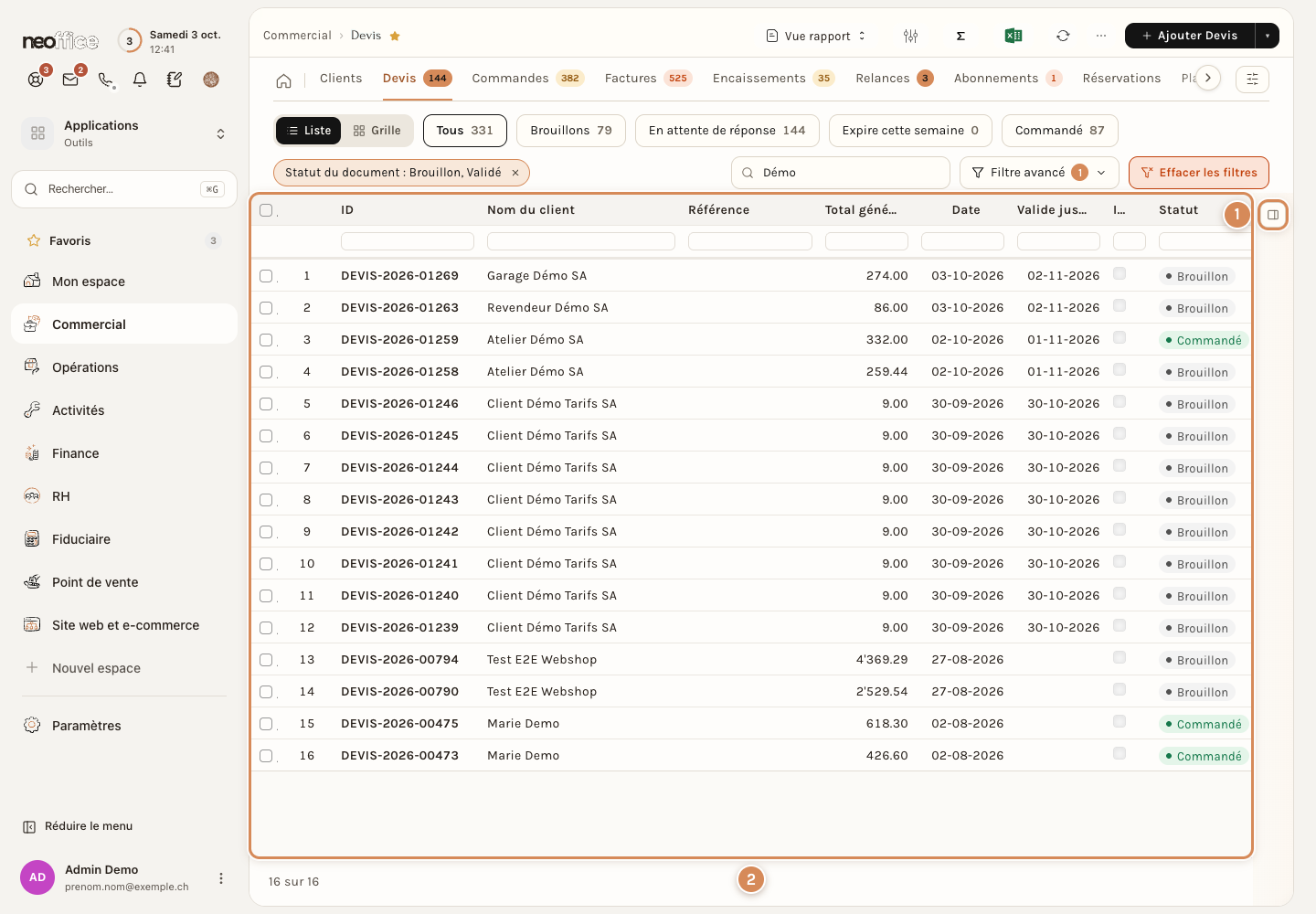This screenshot has width=1316, height=914.
Task: Open Finance in the sidebar
Action: coord(124,453)
